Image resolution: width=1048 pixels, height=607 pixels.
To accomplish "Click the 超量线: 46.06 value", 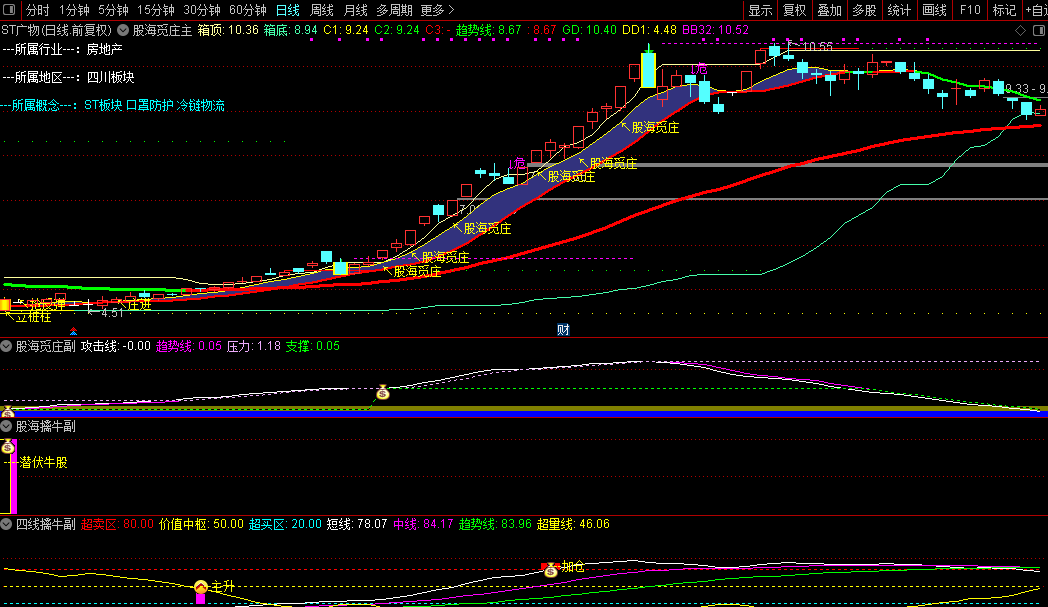I will (x=573, y=524).
